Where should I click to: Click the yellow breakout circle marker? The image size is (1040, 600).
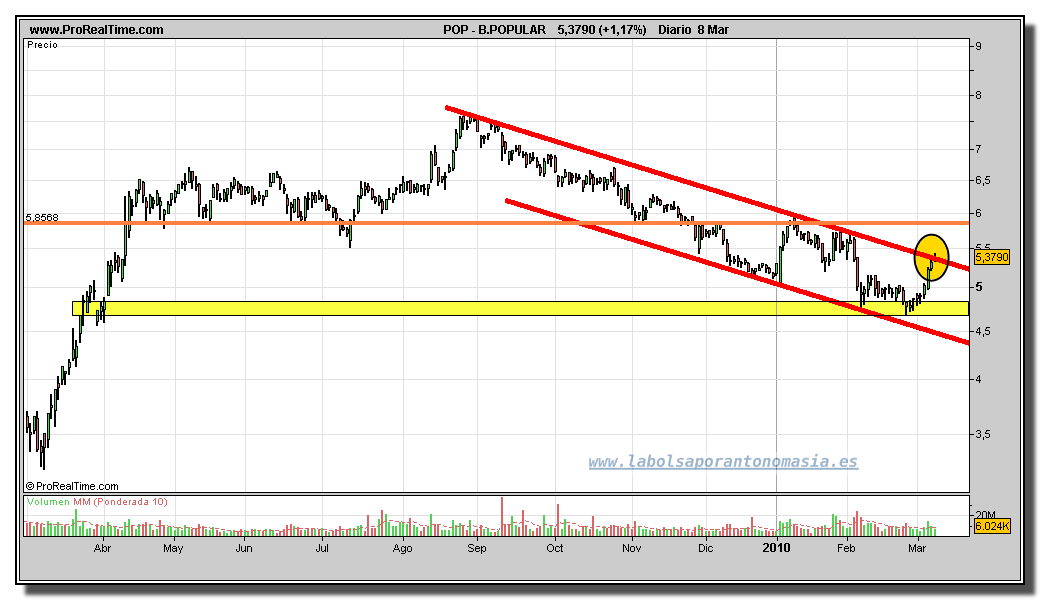931,257
